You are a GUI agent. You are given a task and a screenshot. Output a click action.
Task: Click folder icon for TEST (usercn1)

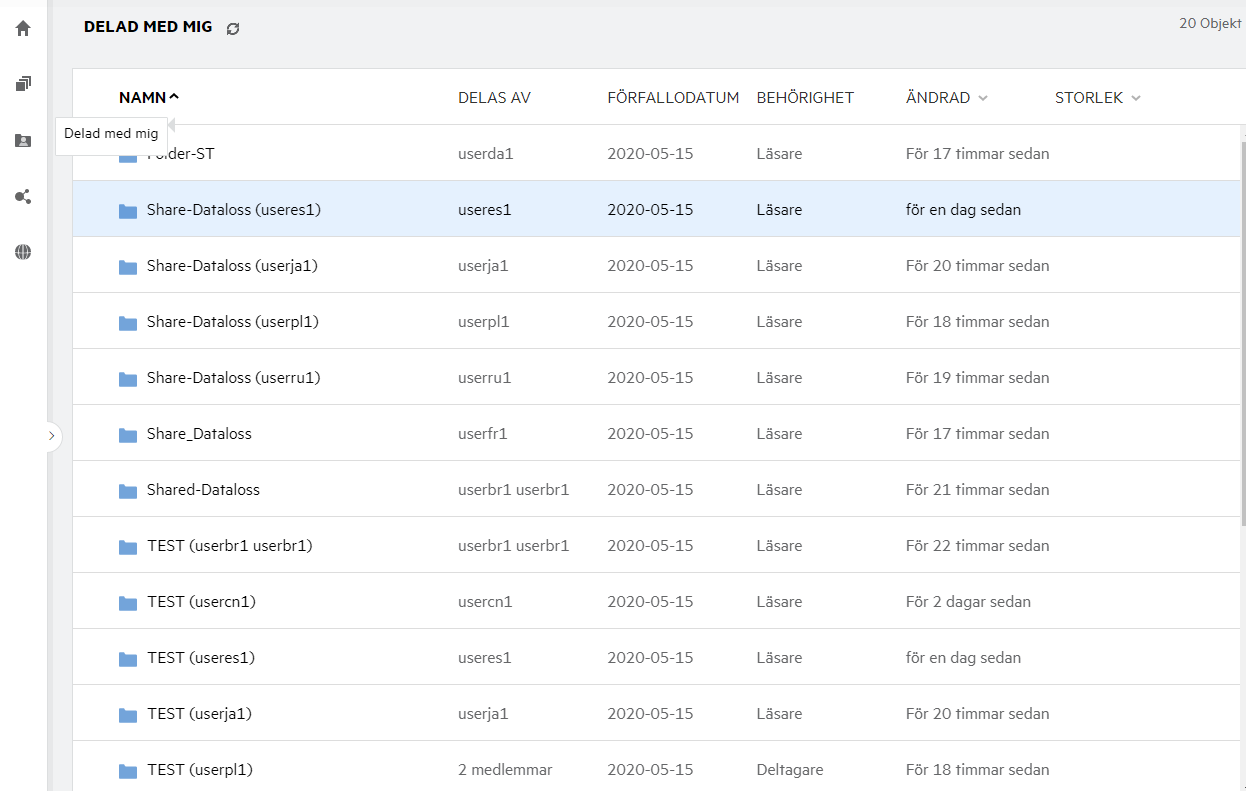127,603
